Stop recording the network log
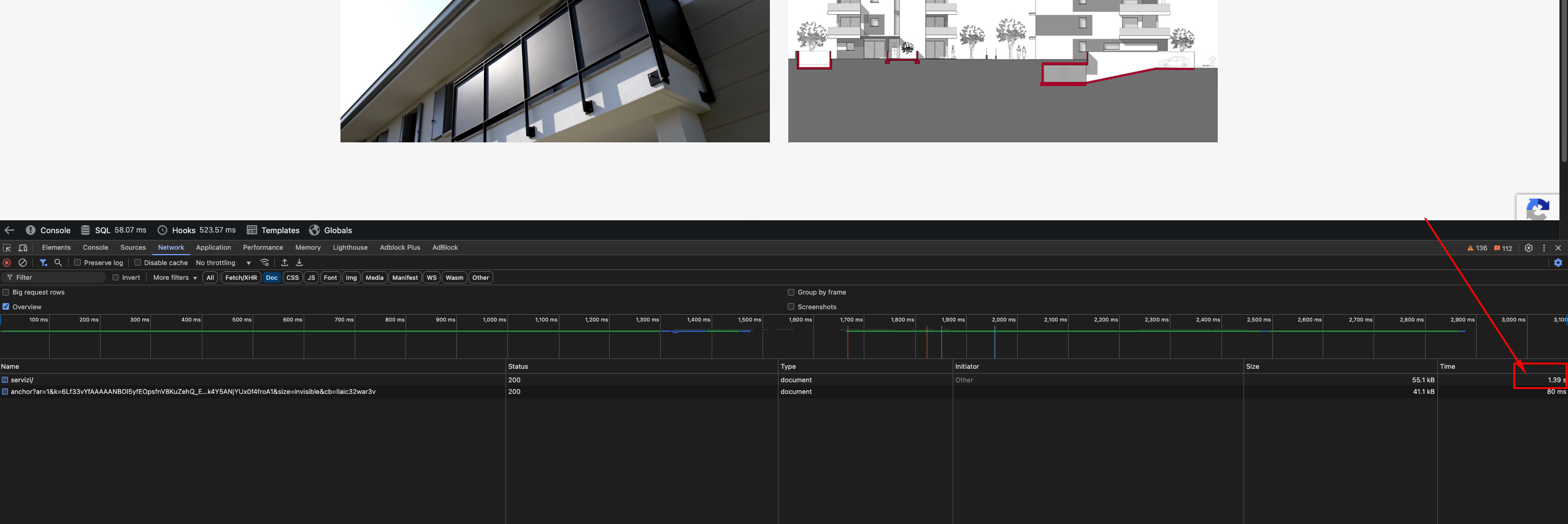Screen dimensions: 1568x524 7,263
